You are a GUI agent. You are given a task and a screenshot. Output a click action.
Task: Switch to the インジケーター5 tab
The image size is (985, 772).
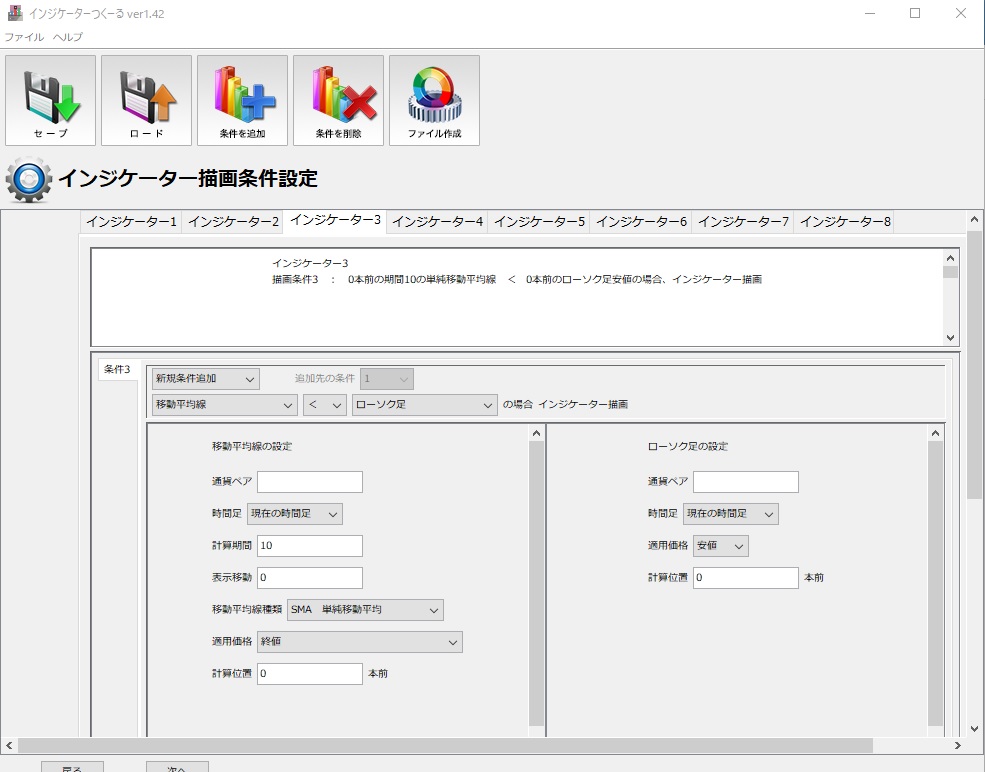click(x=539, y=221)
